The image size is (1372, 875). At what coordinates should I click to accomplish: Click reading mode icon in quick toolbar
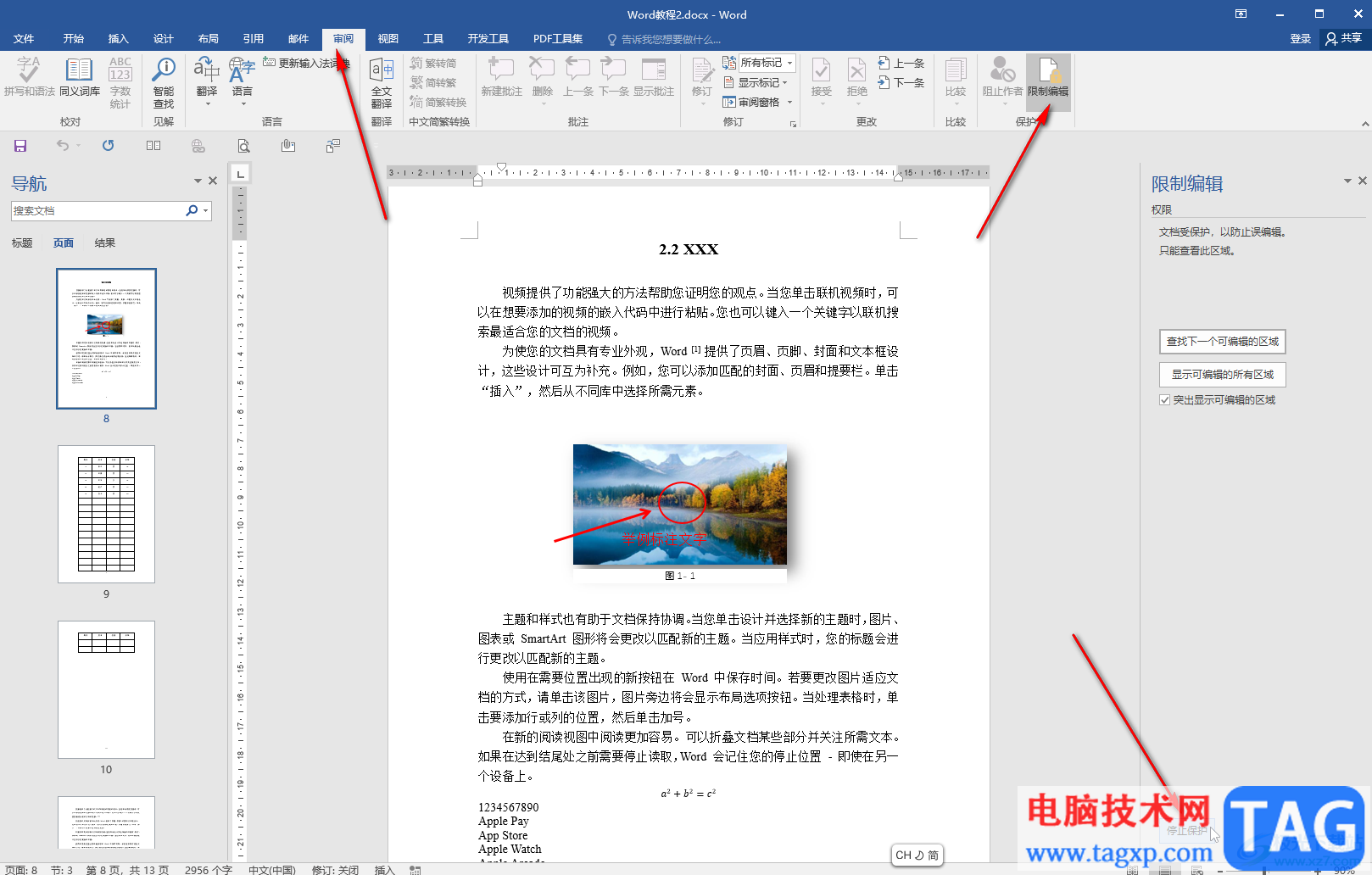point(153,146)
